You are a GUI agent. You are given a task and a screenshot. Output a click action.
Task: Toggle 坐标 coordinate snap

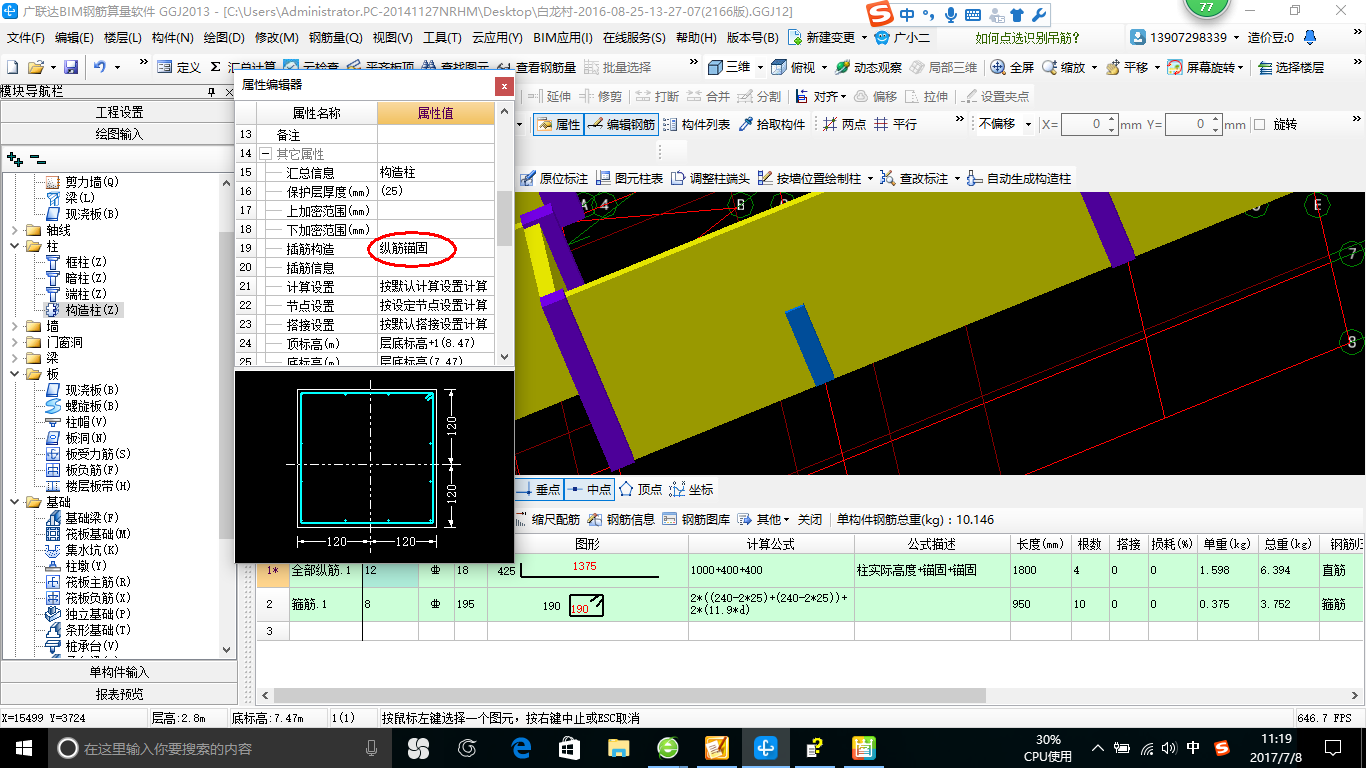691,489
